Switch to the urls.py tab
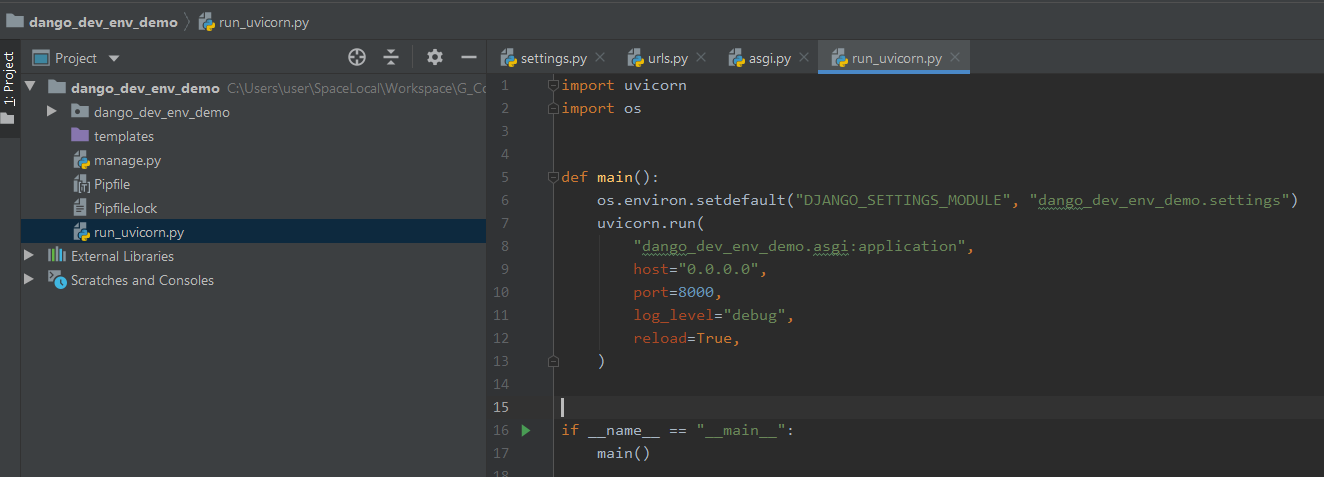 (x=667, y=57)
